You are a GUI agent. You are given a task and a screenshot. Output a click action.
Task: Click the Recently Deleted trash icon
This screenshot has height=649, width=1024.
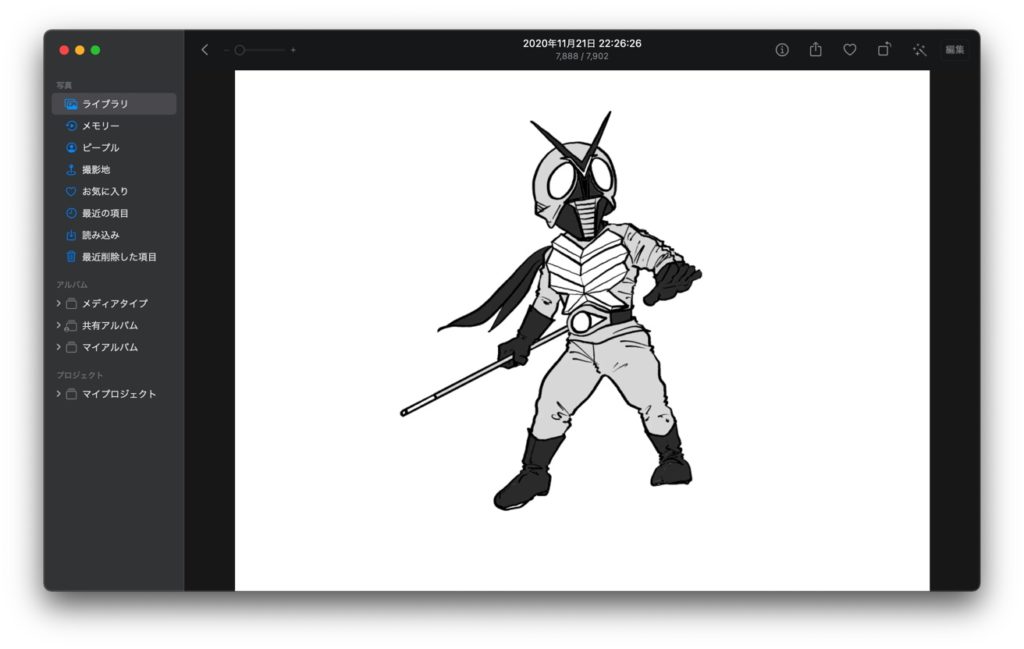(71, 257)
